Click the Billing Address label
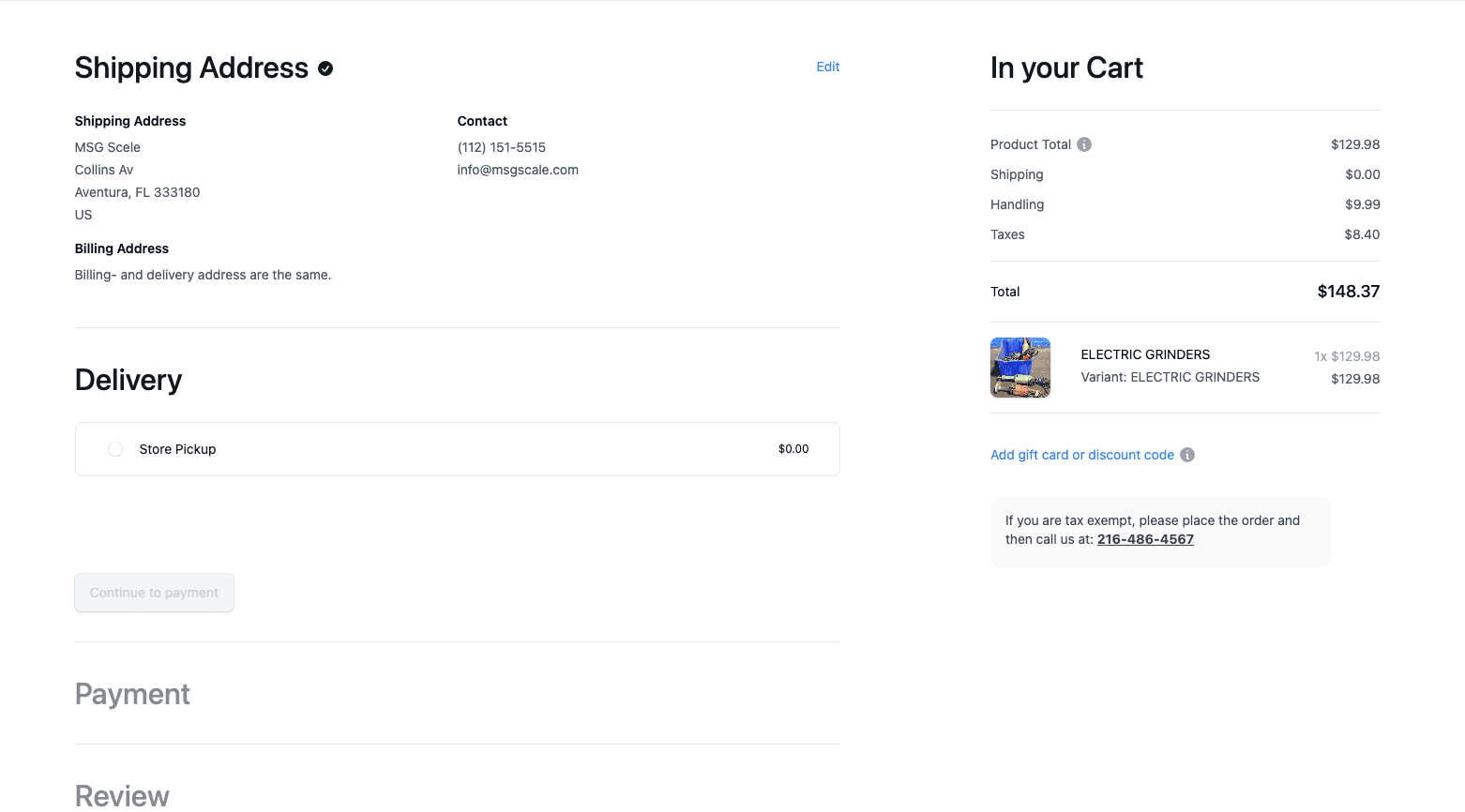This screenshot has height=812, width=1465. point(121,248)
